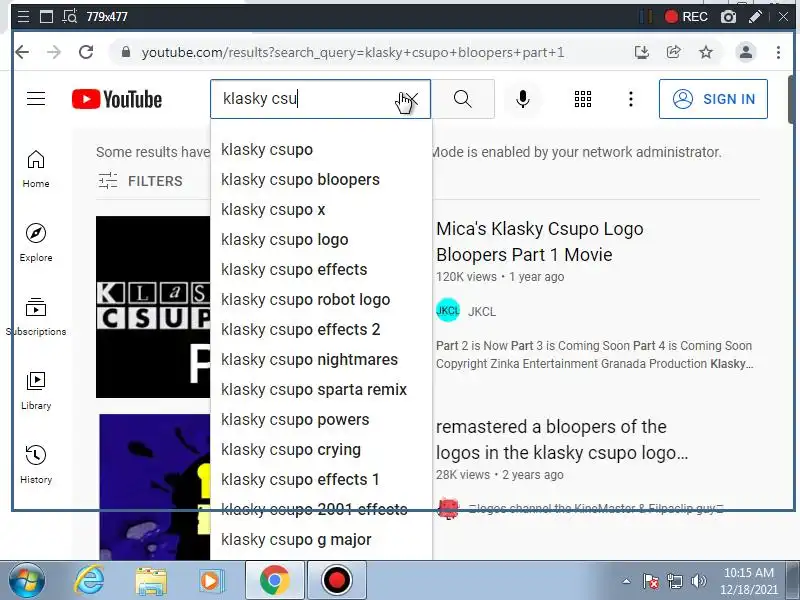Screen dimensions: 800x600
Task: Select suggestion "klasky csupo robot logo"
Action: click(321, 299)
